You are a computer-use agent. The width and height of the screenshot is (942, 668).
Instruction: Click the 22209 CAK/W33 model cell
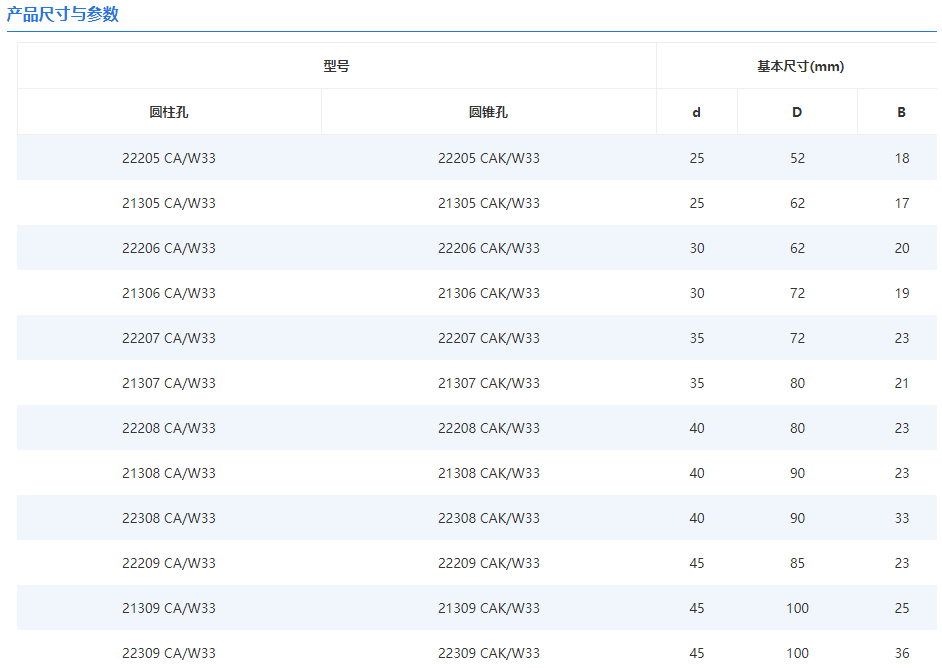click(488, 563)
